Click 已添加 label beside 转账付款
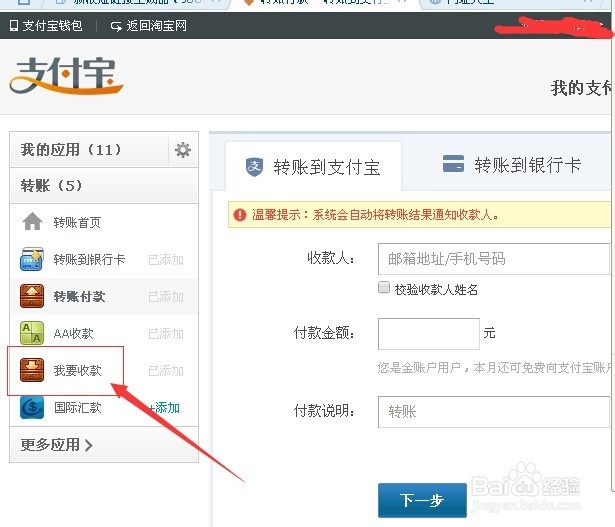 166,297
